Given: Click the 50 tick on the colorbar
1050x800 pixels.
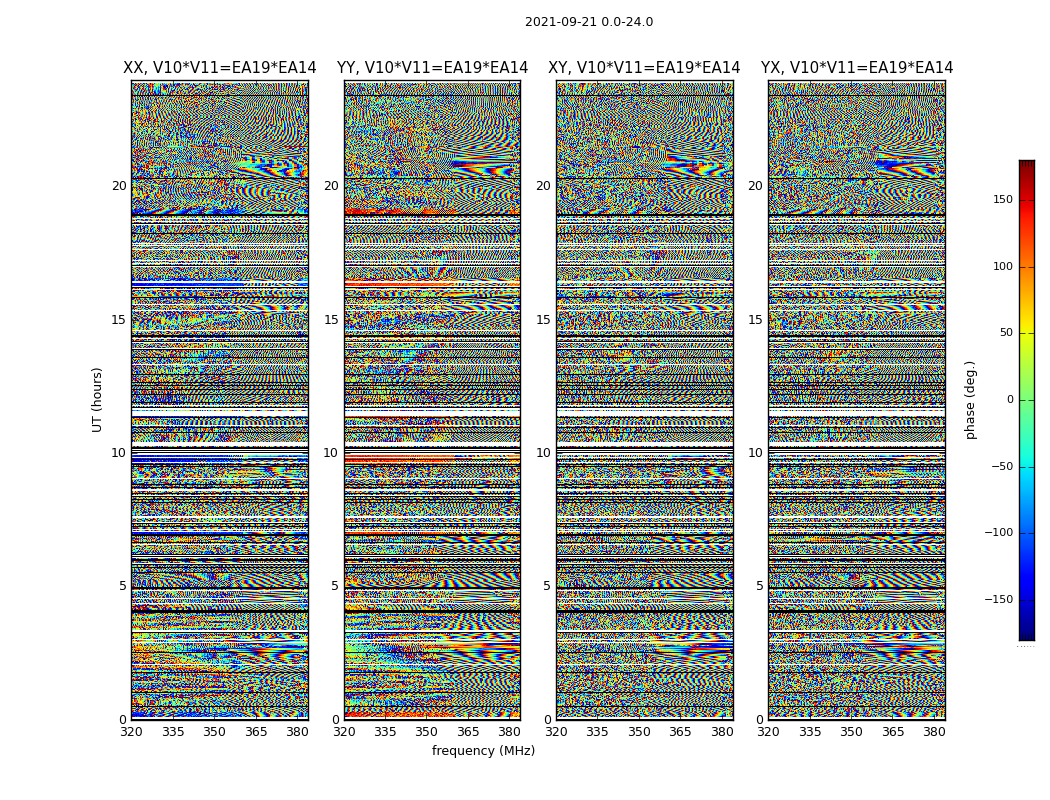Looking at the screenshot, I should pos(1006,333).
